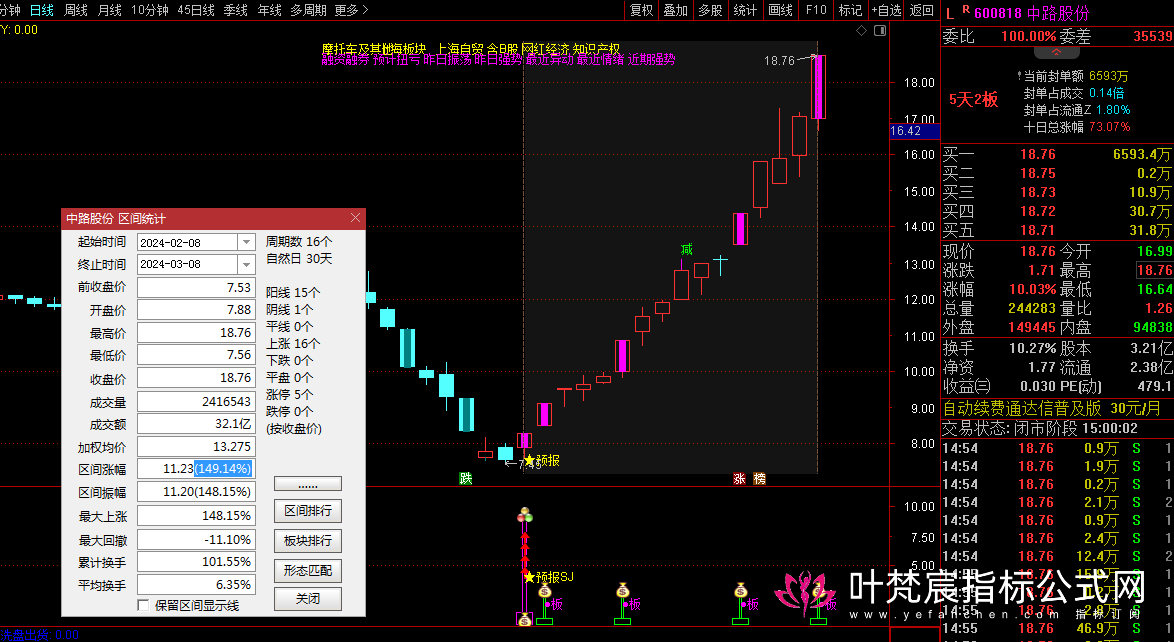Image resolution: width=1174 pixels, height=642 pixels.
Task: Click the 买五 order row at 18.71
Action: click(1057, 230)
